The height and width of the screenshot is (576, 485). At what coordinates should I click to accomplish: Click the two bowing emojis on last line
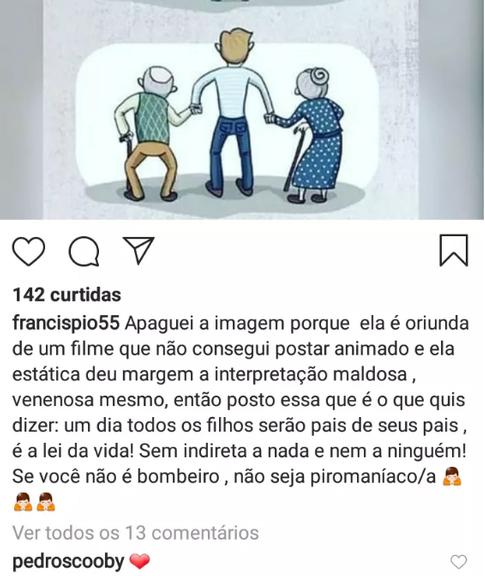click(34, 503)
